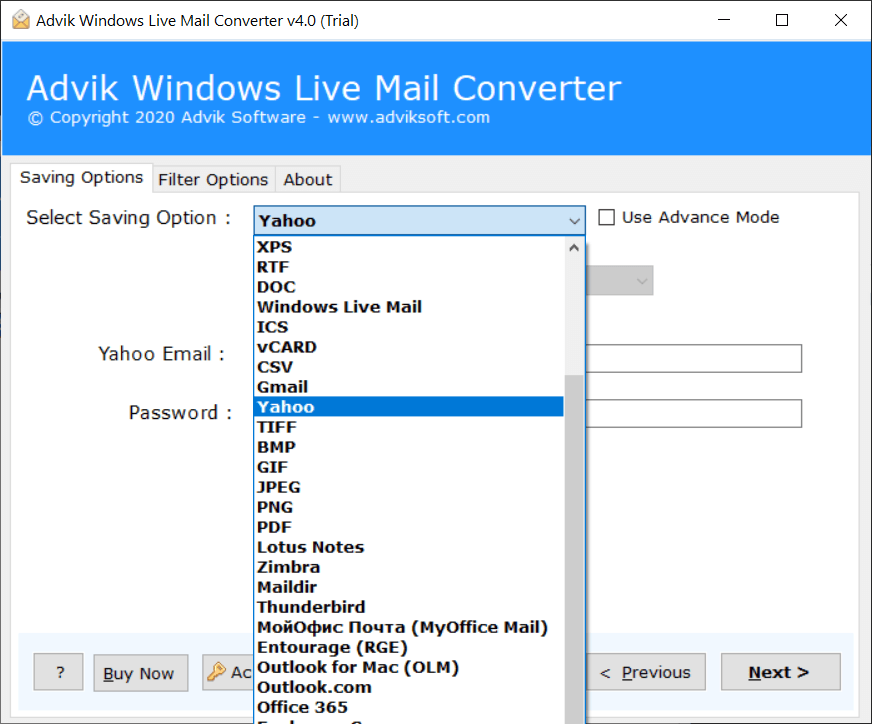Select vCARD option

pyautogui.click(x=409, y=347)
